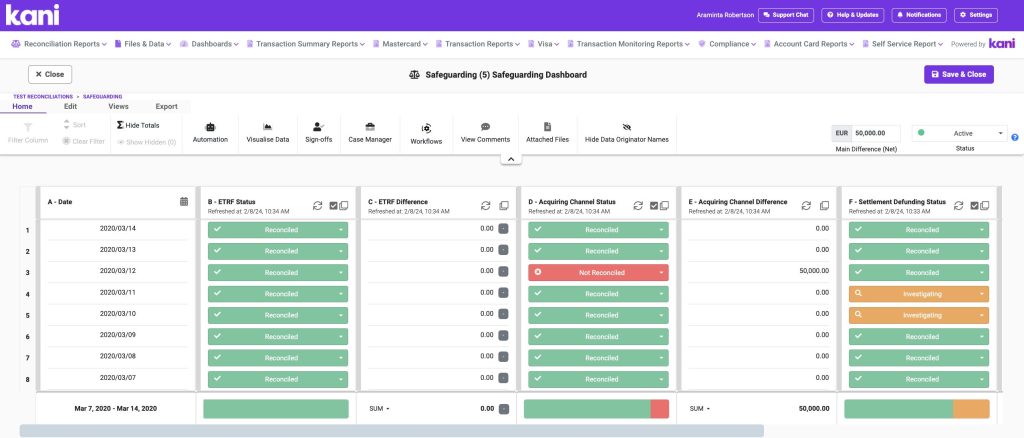This screenshot has width=1024, height=438.
Task: Collapse the toolbar ribbon chevron
Action: [509, 159]
